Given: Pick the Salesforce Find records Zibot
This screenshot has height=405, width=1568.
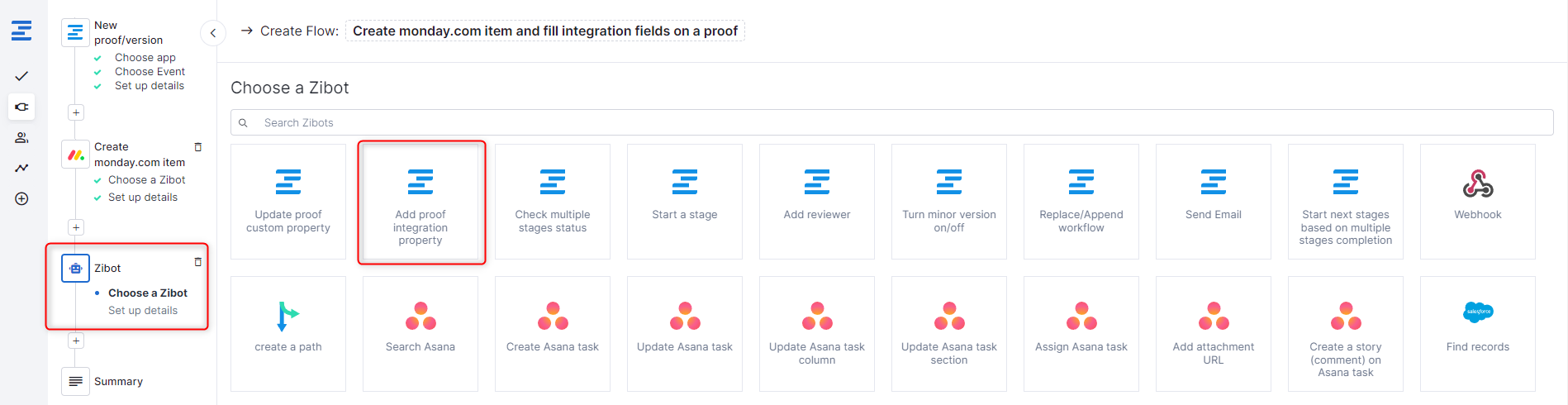Looking at the screenshot, I should (x=1477, y=333).
